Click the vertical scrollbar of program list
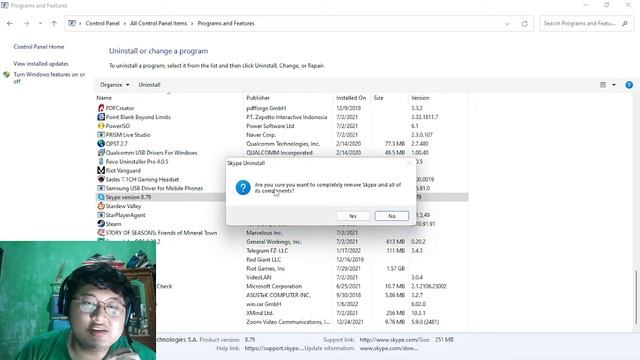Screen dimensions: 640x360 coord(636,297)
